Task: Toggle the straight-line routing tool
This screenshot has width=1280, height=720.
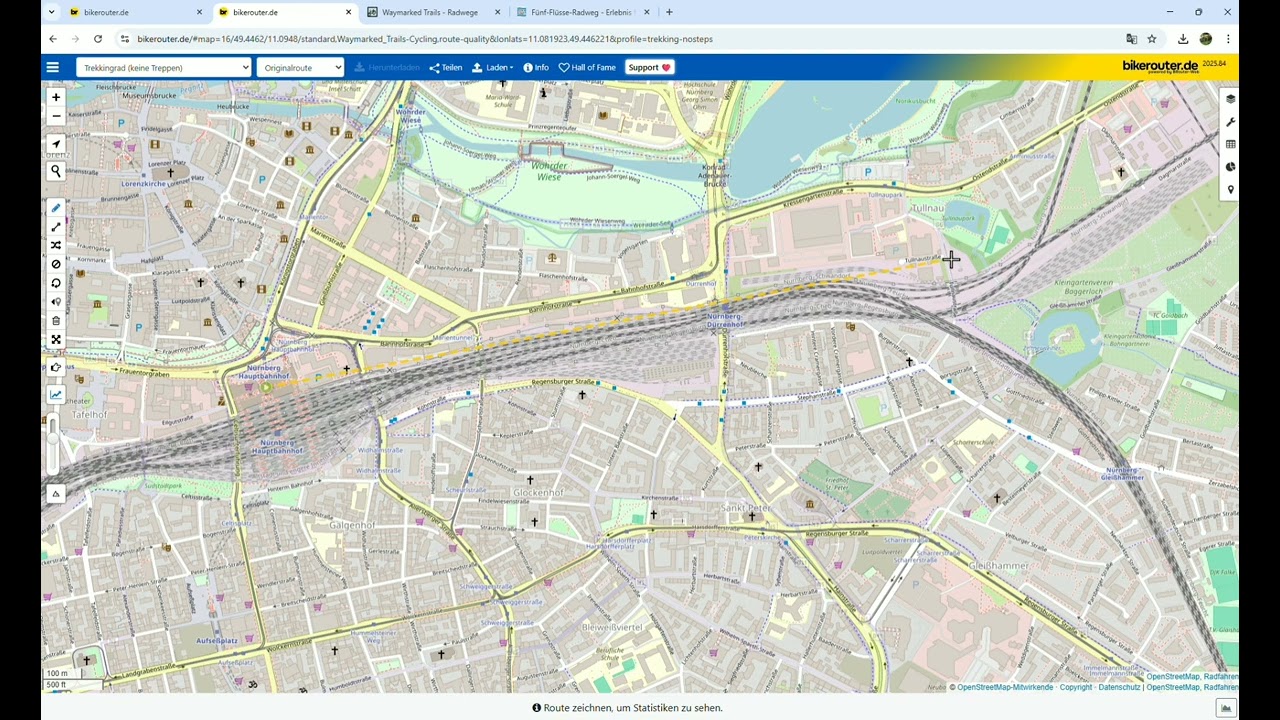Action: [x=56, y=227]
